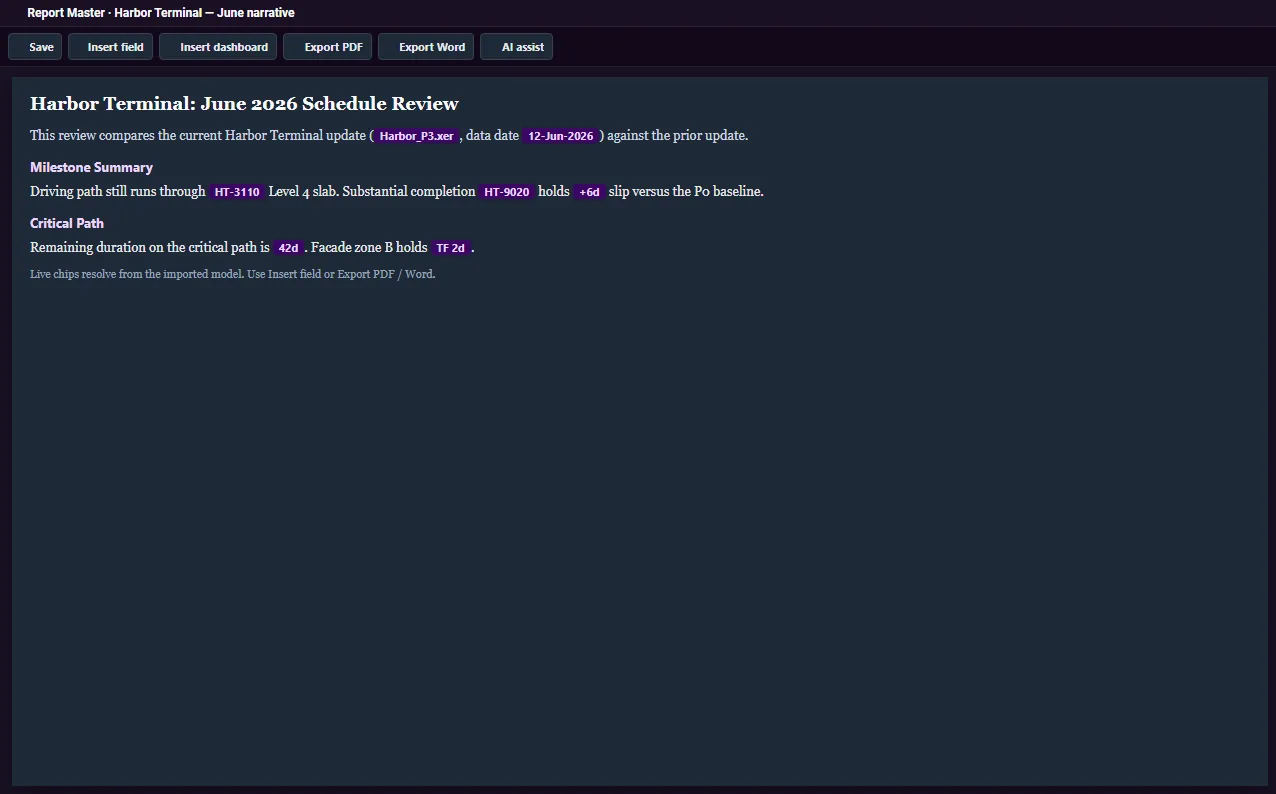Select the TF 2d float chip
1276x794 pixels.
click(x=451, y=248)
